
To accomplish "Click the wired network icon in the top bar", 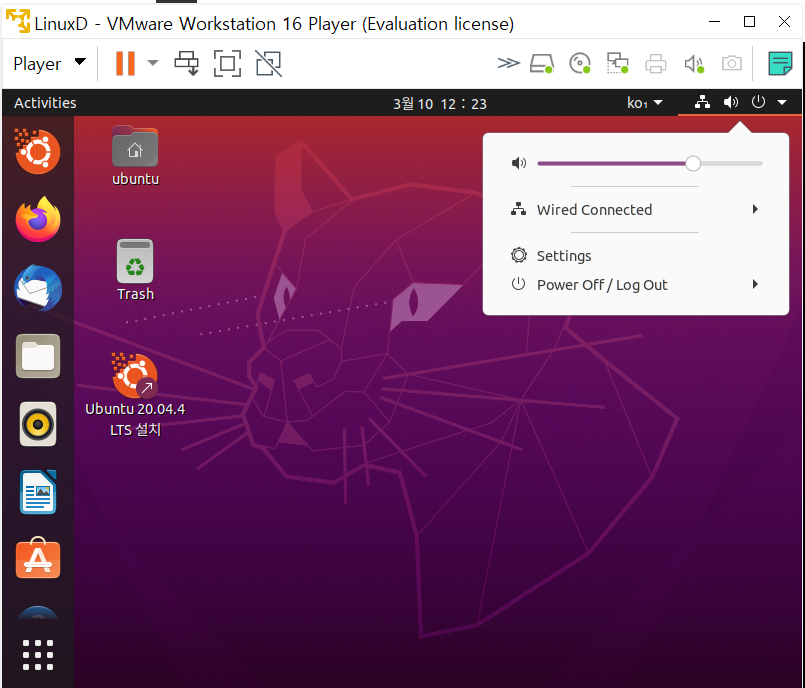I will [702, 102].
